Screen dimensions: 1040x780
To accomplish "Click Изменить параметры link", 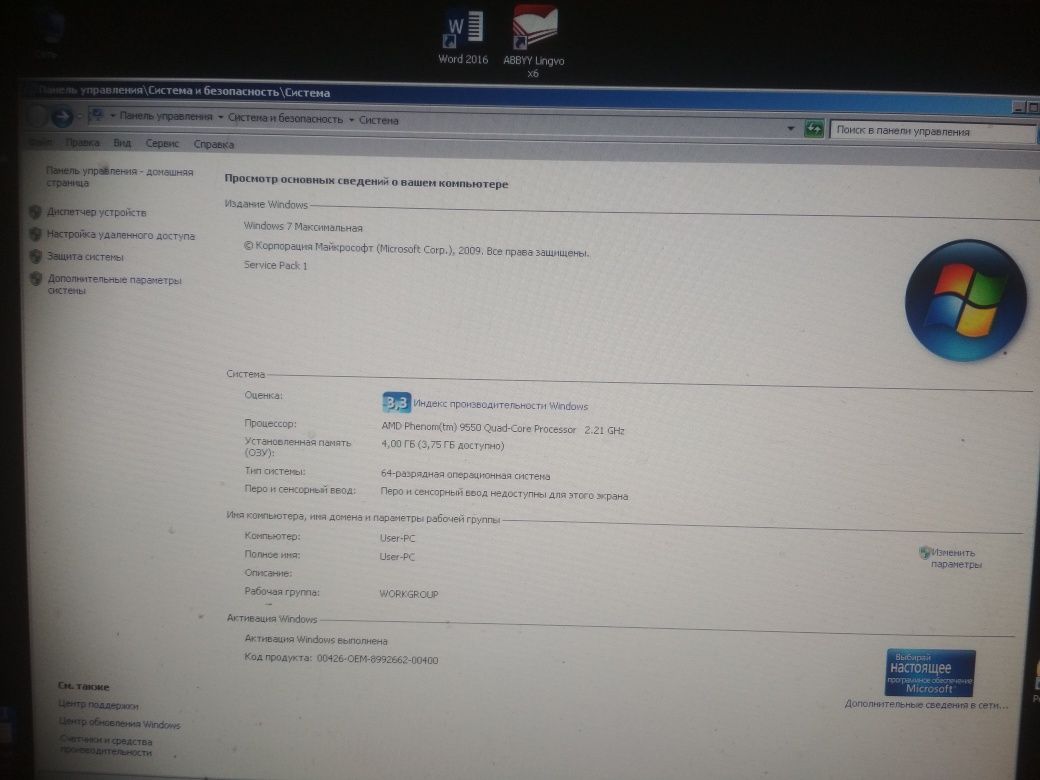I will tap(956, 558).
